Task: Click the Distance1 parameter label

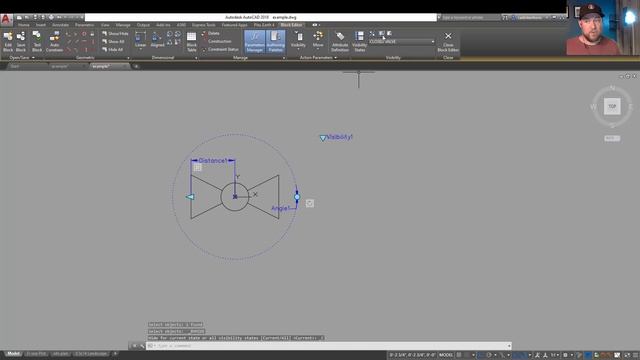Action: click(212, 161)
